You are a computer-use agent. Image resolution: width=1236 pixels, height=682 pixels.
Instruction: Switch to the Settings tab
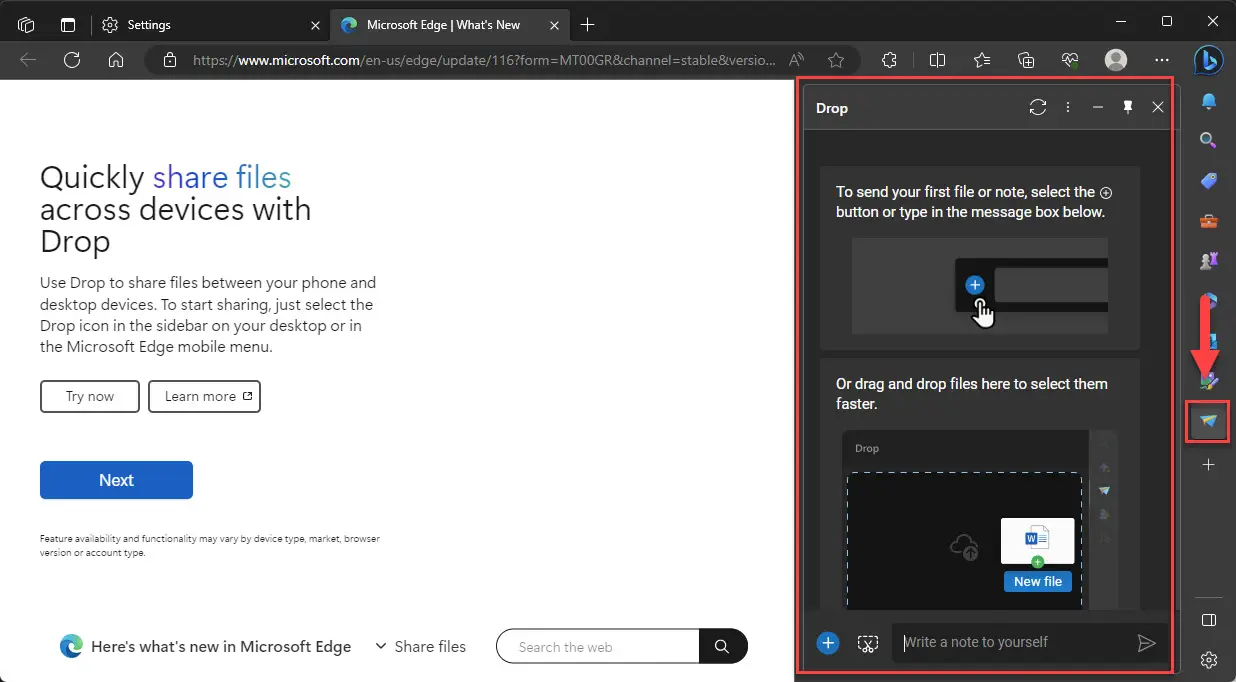[209, 24]
